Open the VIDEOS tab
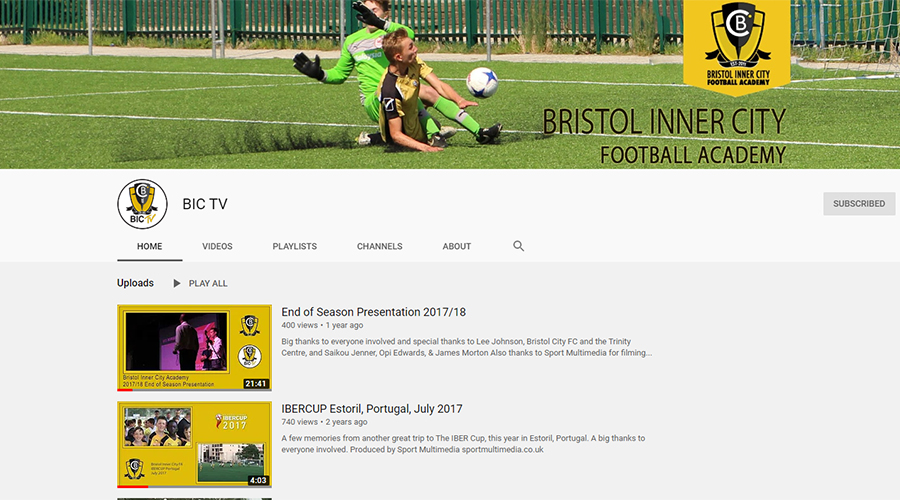 217,246
